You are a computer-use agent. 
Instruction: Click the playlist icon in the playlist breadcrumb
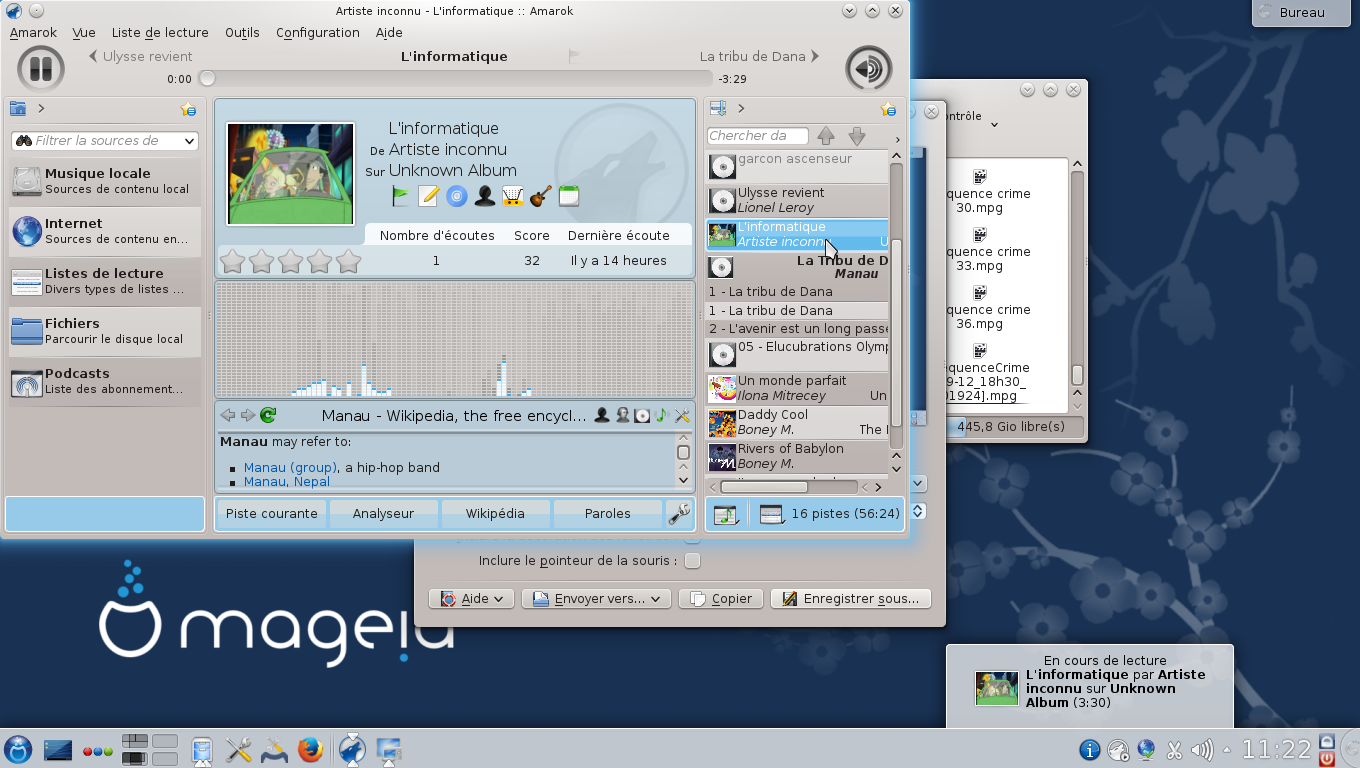[x=717, y=108]
